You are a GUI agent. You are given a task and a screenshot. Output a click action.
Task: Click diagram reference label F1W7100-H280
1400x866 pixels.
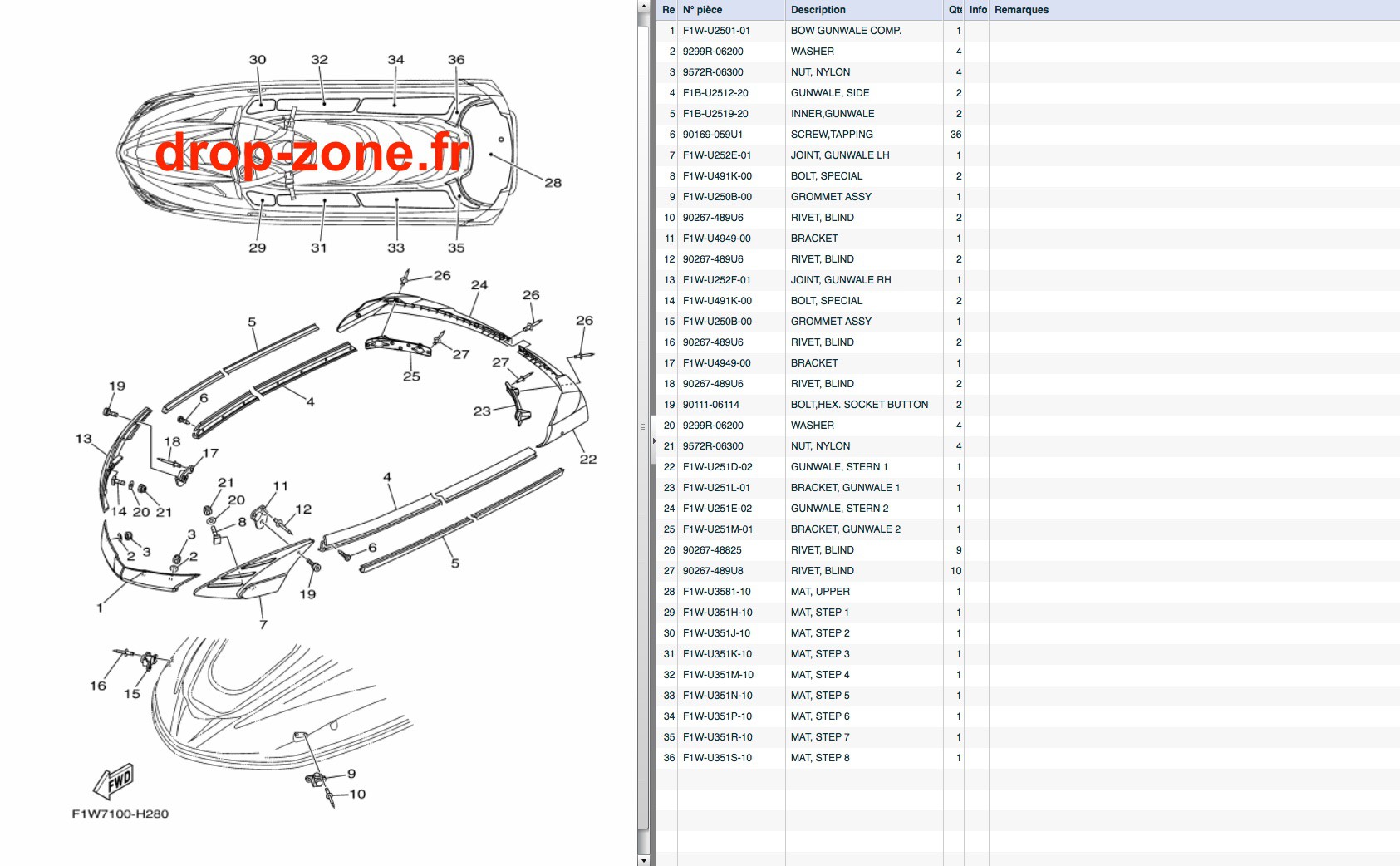tap(120, 814)
